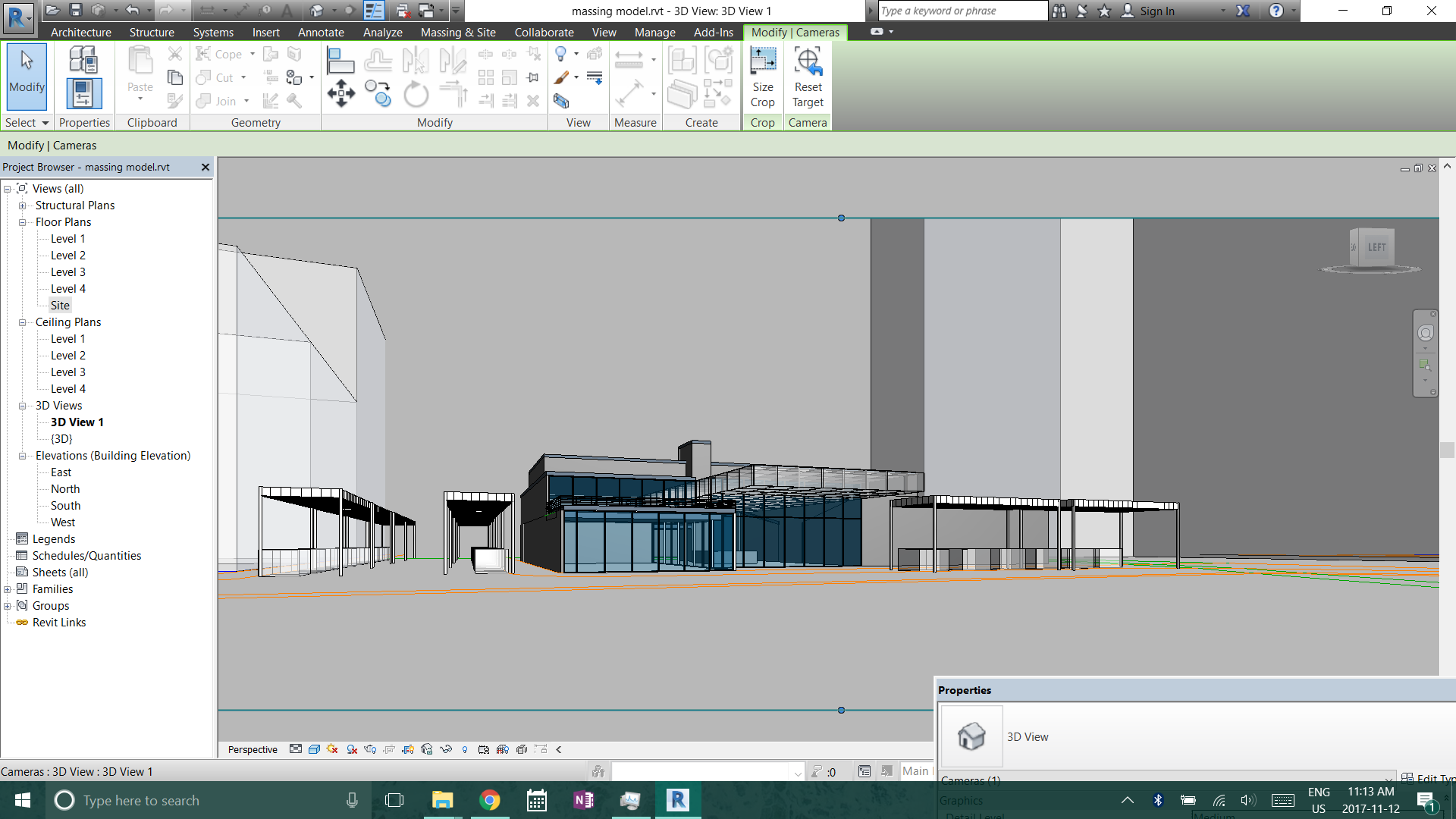Toggle Temporary Hide/Isolate glasses icon
Viewport: 1456px width, 819px height.
[x=446, y=749]
